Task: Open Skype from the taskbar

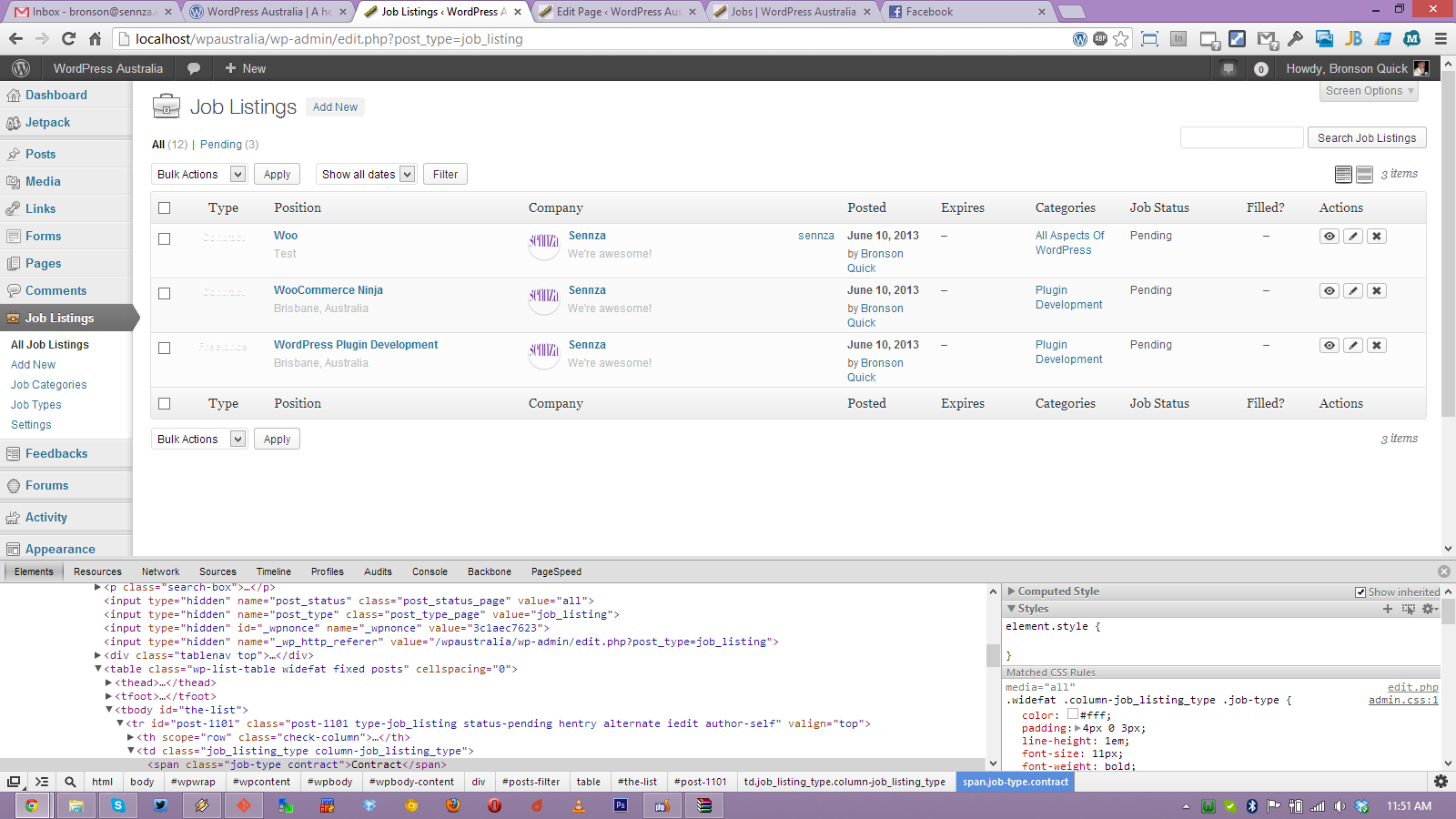Action: [118, 805]
